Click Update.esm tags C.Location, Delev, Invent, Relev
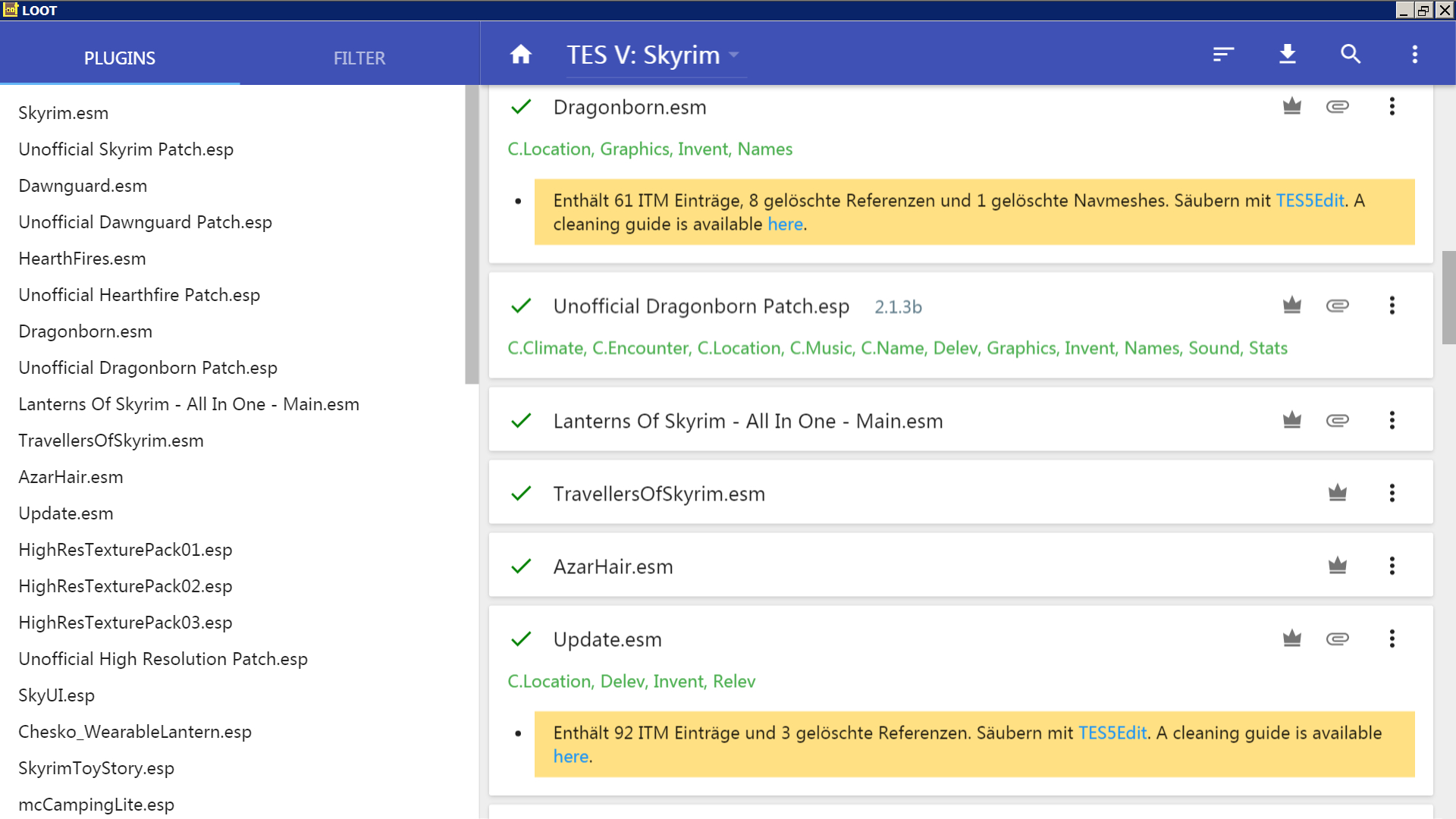1456x819 pixels. 631,682
